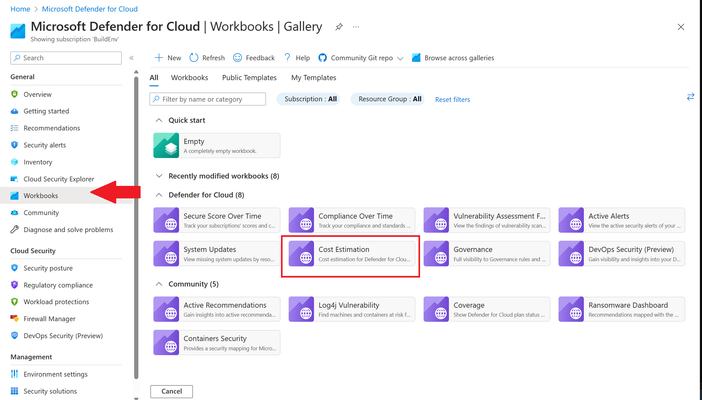
Task: Click the Reset filters link
Action: [x=452, y=99]
